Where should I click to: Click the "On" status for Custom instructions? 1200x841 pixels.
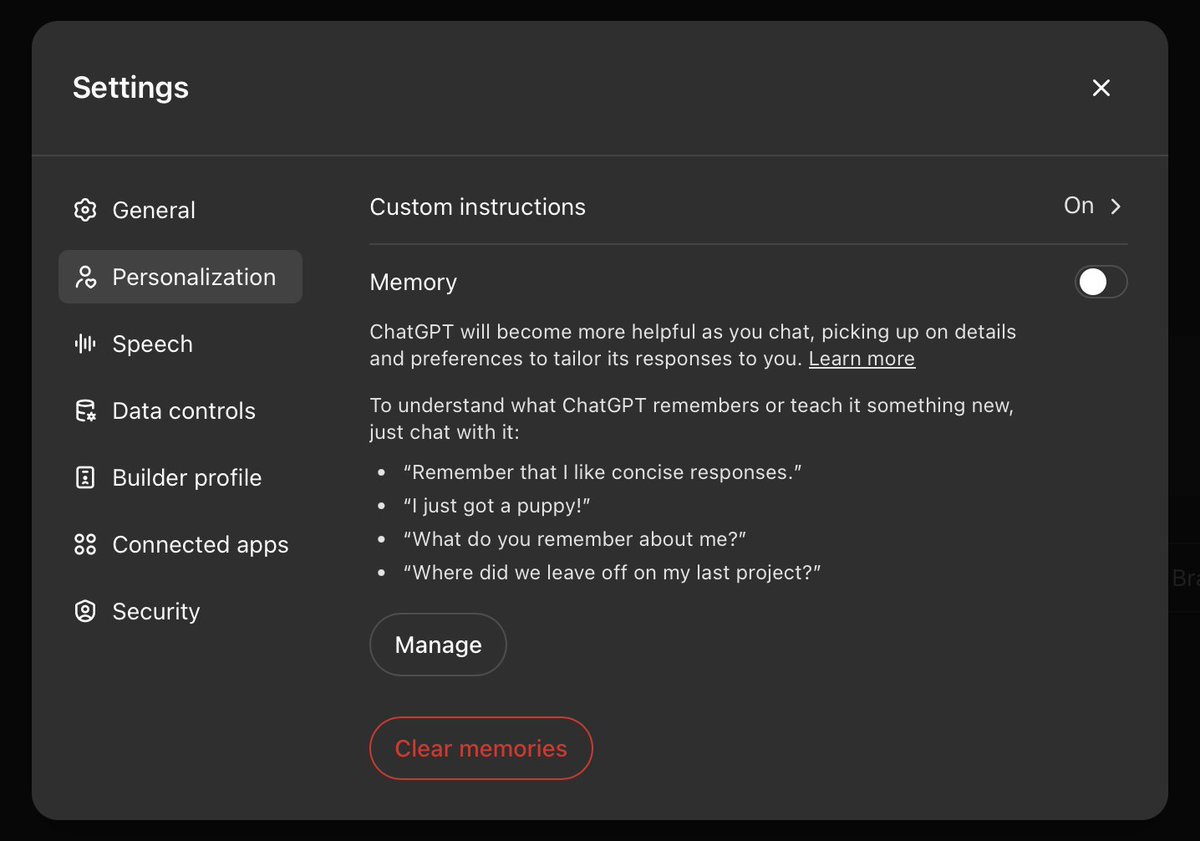click(1078, 206)
